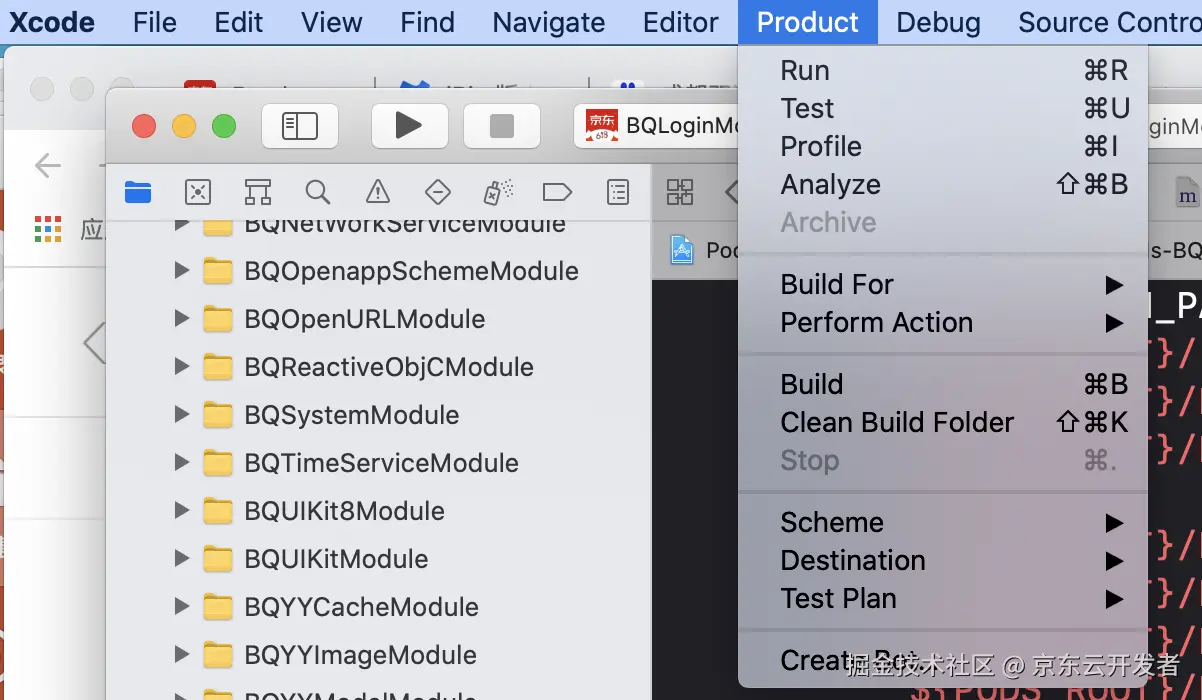Click the Run play button in toolbar

point(409,125)
